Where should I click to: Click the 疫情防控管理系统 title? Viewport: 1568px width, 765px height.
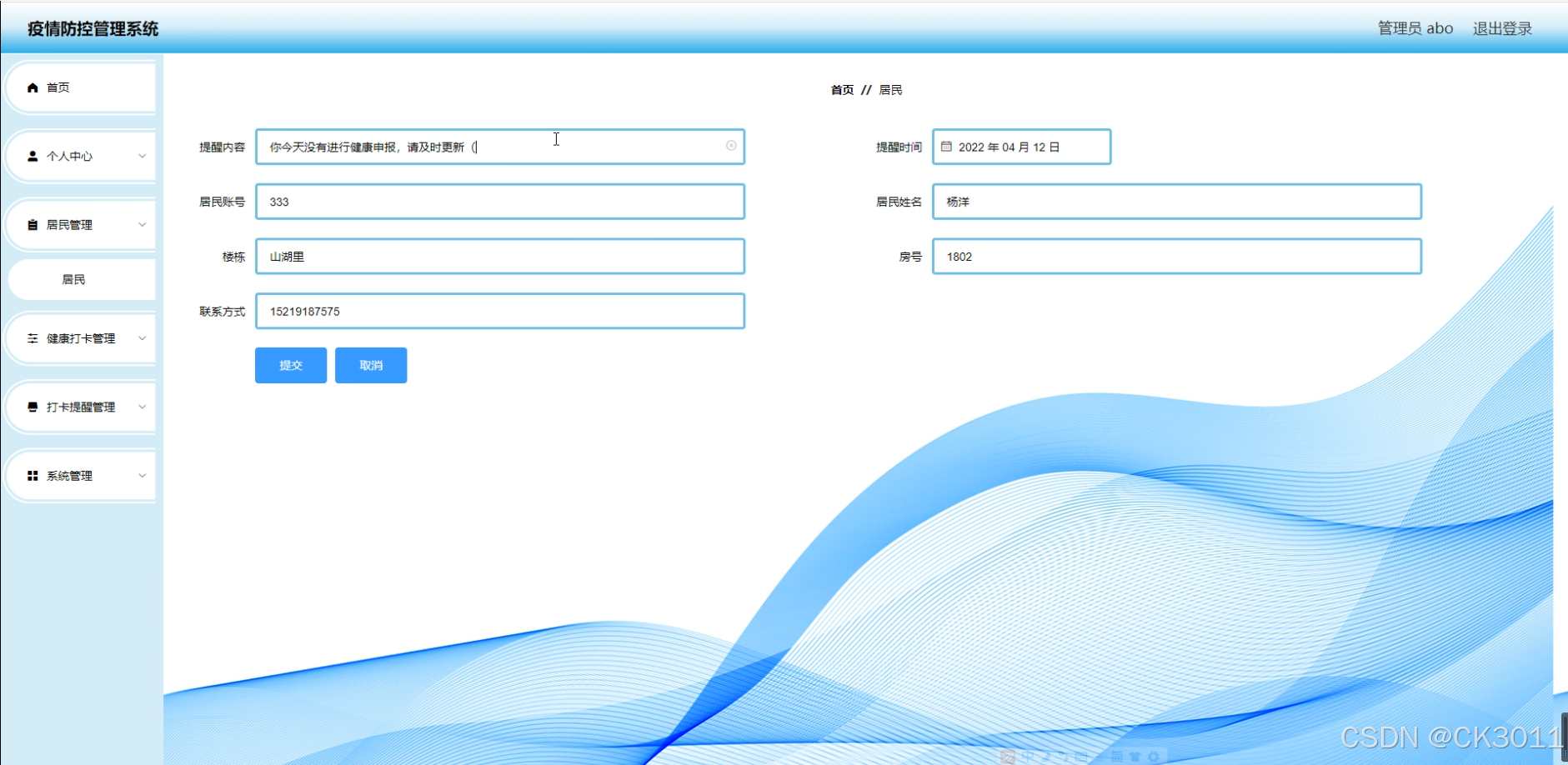[x=93, y=28]
